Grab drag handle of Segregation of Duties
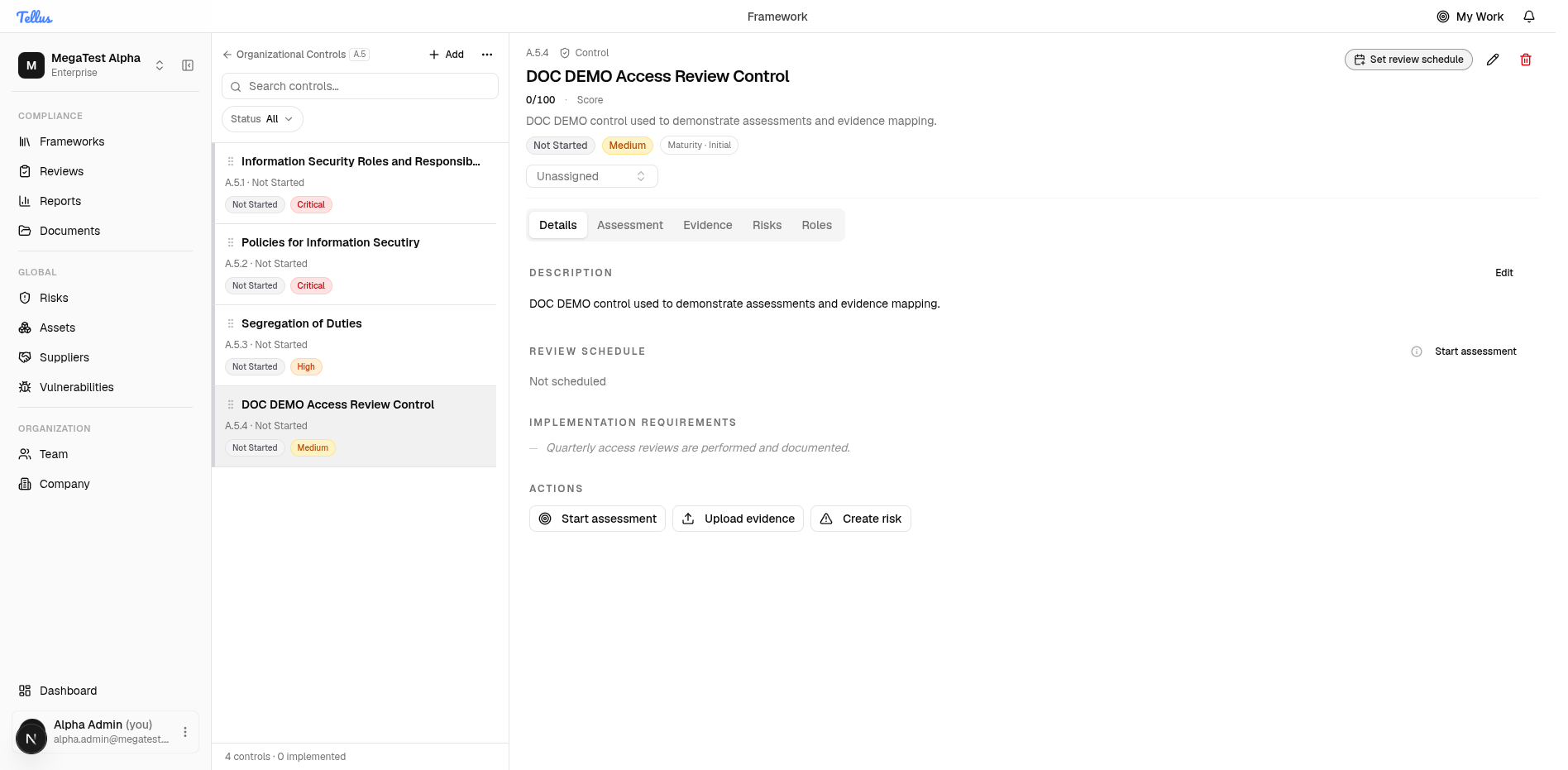The height and width of the screenshot is (770, 1568). (x=231, y=323)
